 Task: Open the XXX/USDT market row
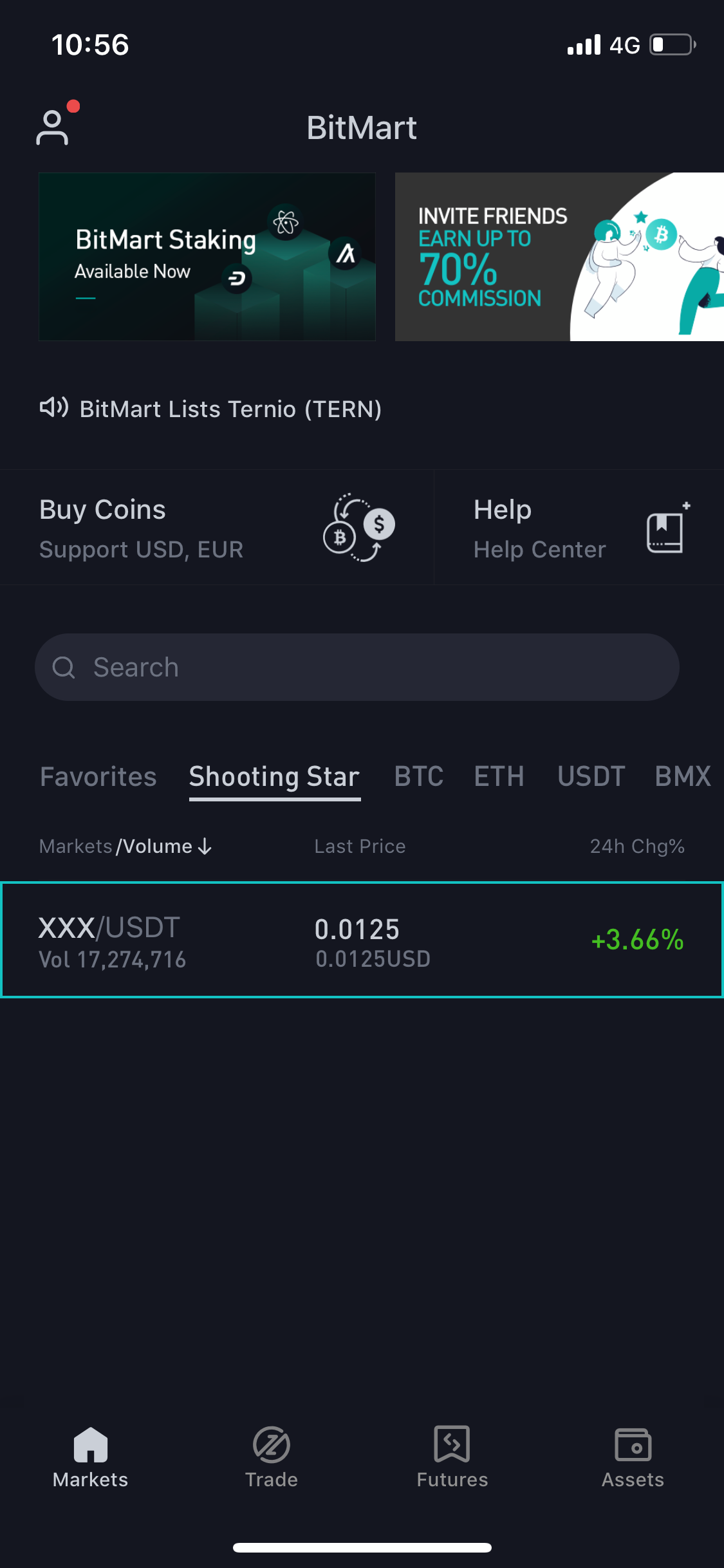362,940
